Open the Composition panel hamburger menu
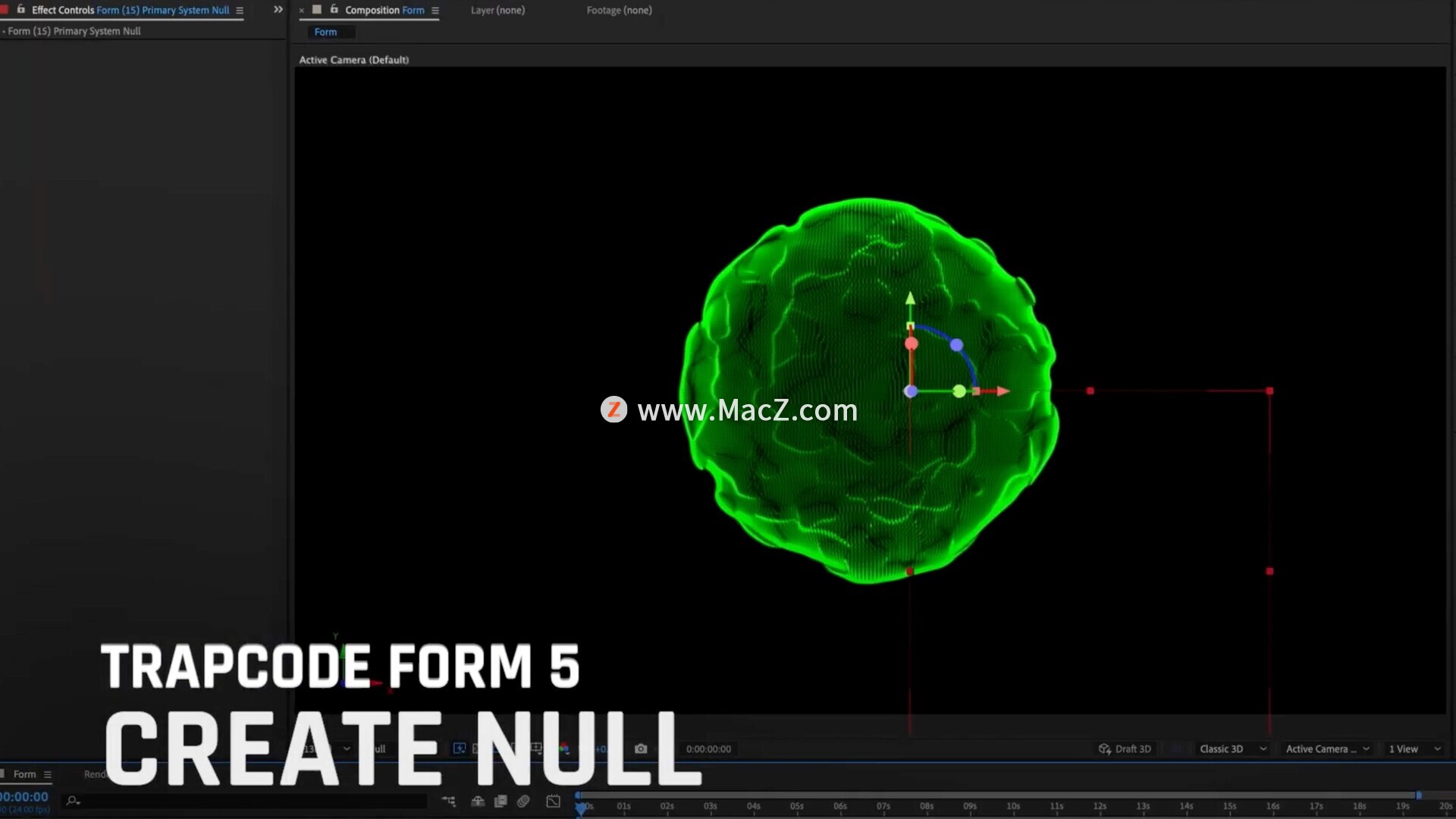This screenshot has height=819, width=1456. point(435,11)
